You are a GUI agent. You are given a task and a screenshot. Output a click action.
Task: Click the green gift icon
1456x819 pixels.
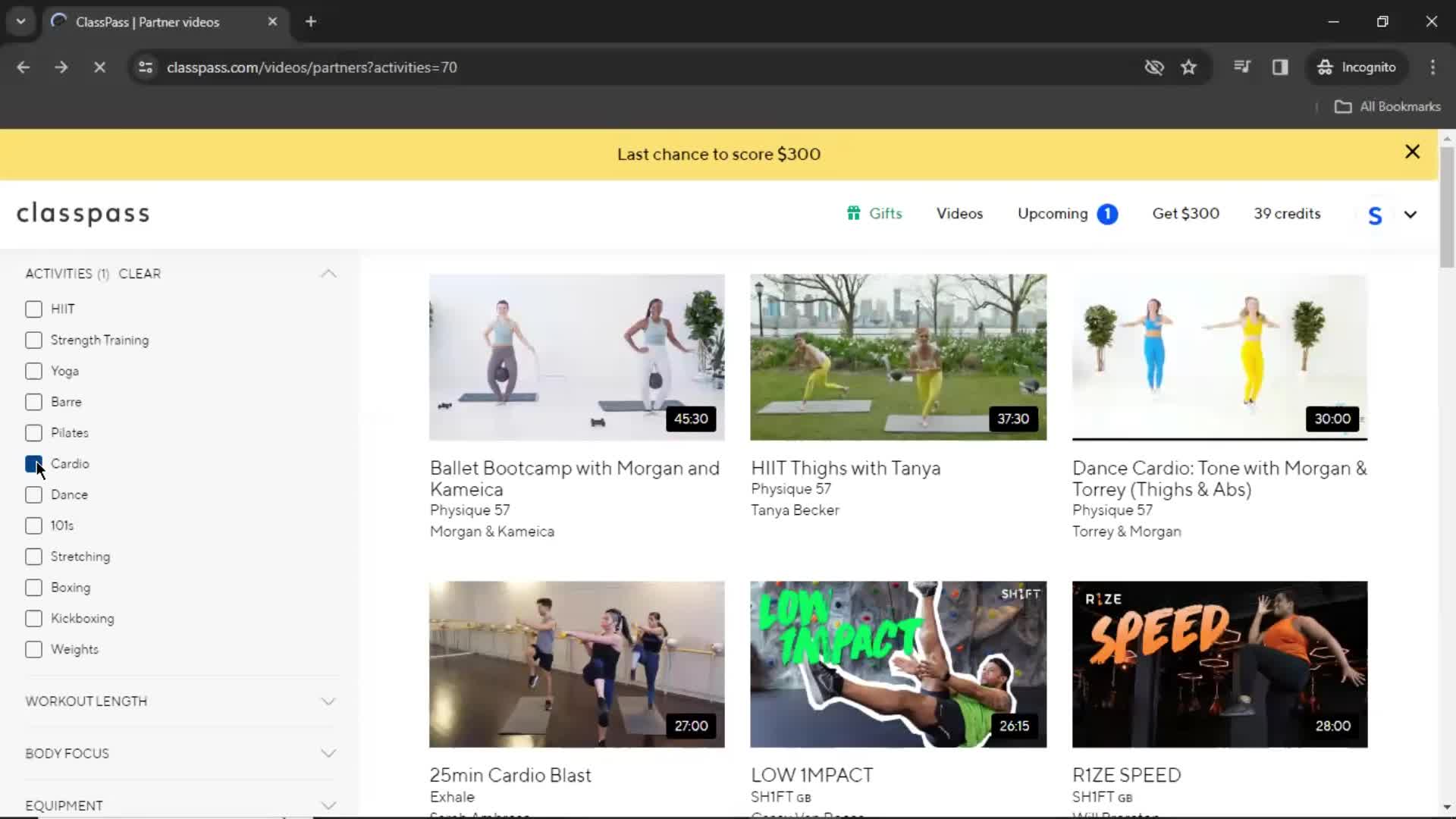tap(854, 213)
